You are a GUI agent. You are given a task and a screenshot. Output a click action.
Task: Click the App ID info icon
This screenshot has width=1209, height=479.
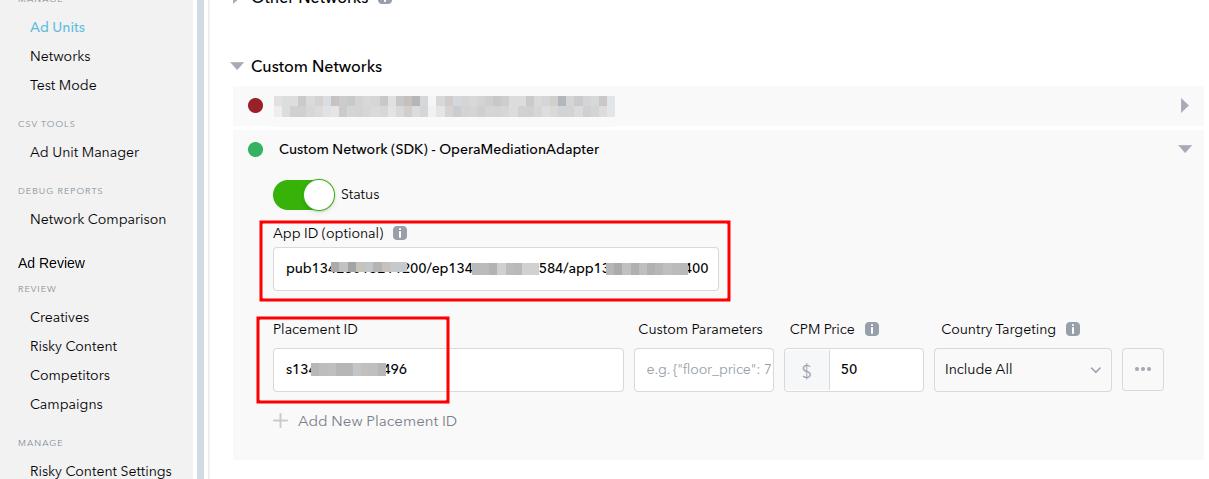point(400,234)
